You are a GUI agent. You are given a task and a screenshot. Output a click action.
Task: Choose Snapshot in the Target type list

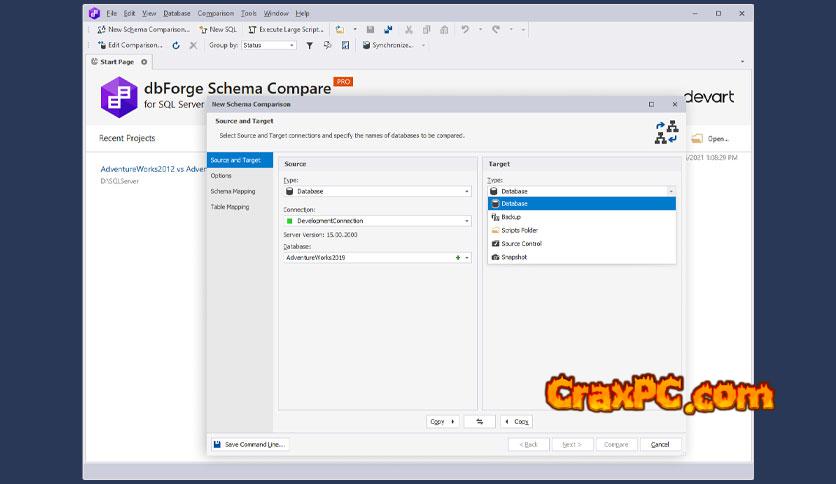(582, 257)
